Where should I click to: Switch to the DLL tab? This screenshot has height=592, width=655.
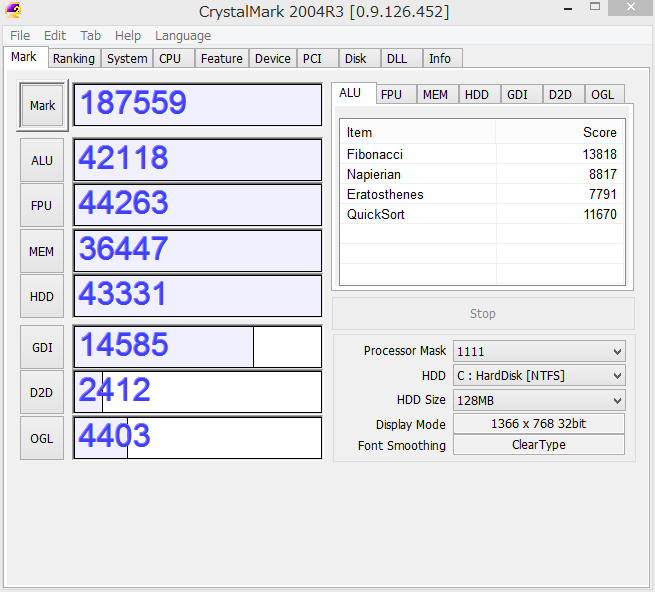pyautogui.click(x=401, y=58)
